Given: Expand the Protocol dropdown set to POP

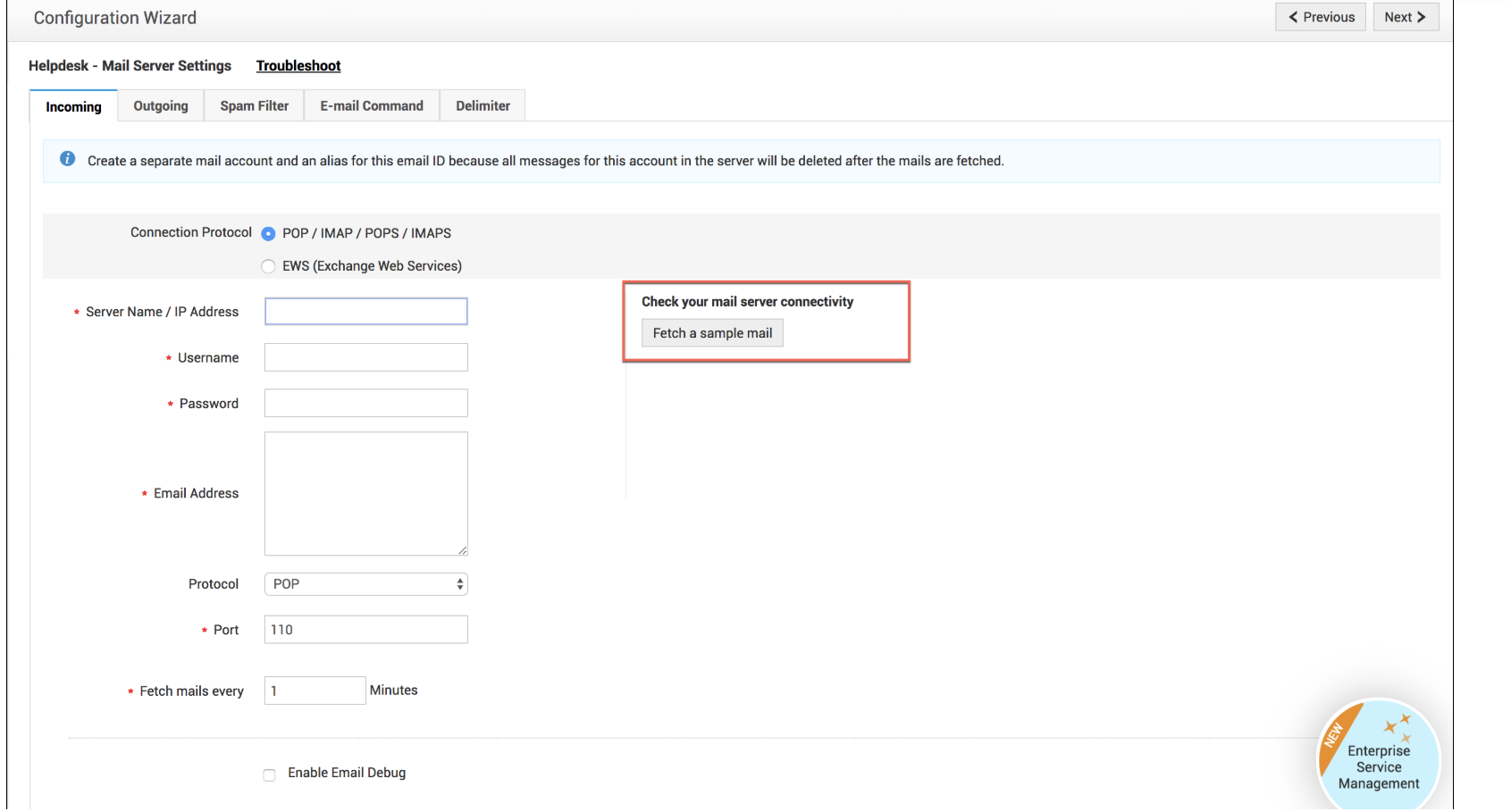Looking at the screenshot, I should pyautogui.click(x=365, y=584).
